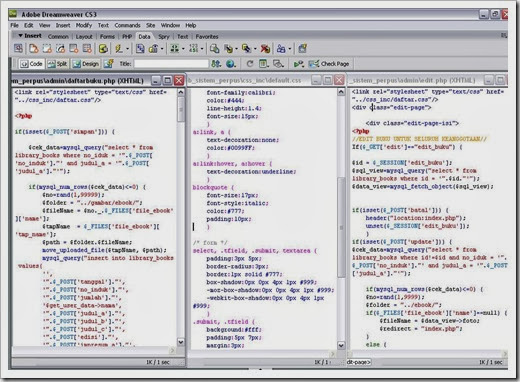Insert a Spry XML Data Set
This screenshot has height=382, width=520.
click(33, 49)
